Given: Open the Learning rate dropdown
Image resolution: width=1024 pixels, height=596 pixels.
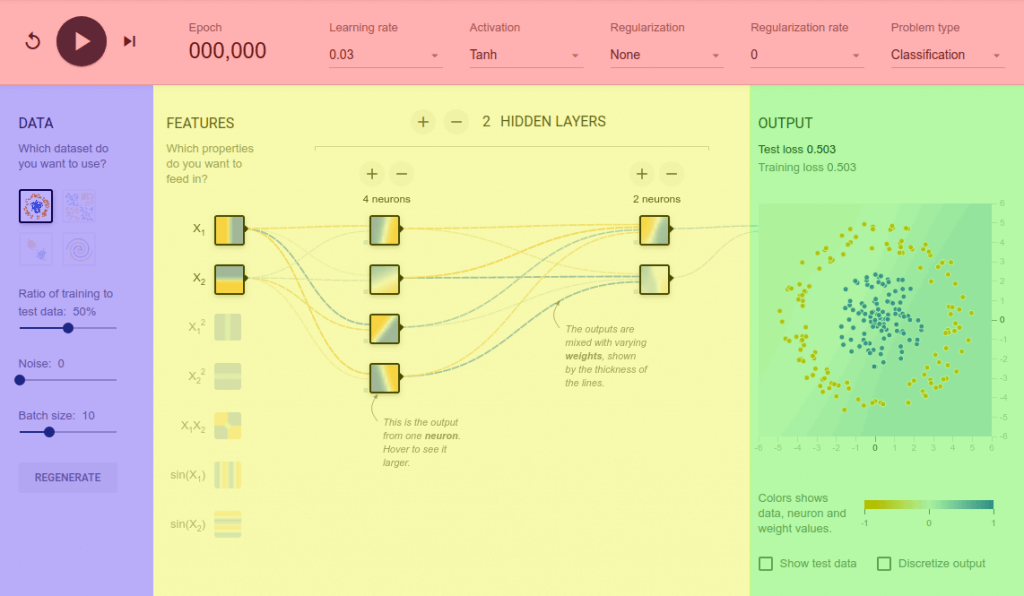Looking at the screenshot, I should 385,55.
